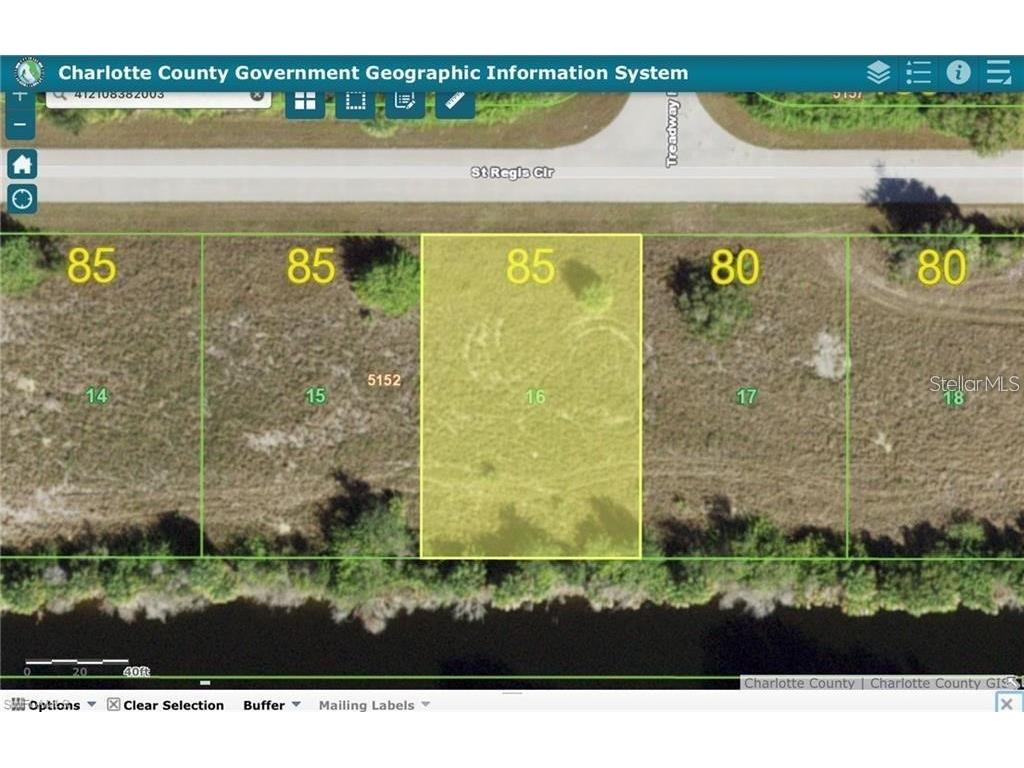Expand the Mailing Labels dropdown
The image size is (1024, 768).
tap(373, 705)
